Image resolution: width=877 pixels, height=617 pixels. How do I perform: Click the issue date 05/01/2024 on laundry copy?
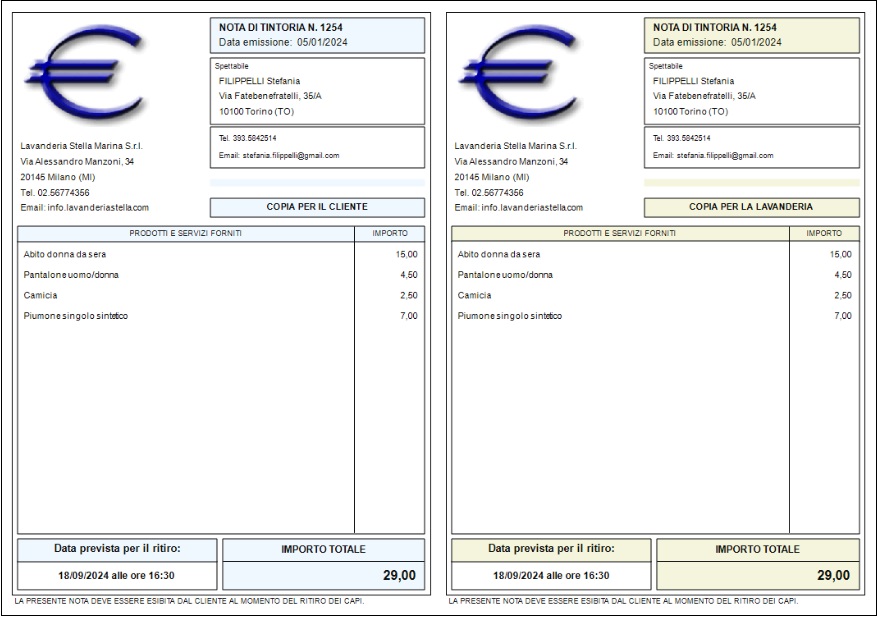tap(756, 42)
